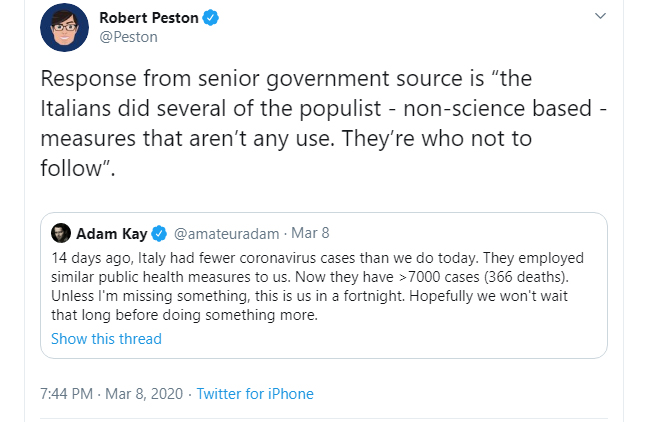Screen dimensions: 646x422
Task: Open the Show this thread link
Action: click(x=106, y=338)
